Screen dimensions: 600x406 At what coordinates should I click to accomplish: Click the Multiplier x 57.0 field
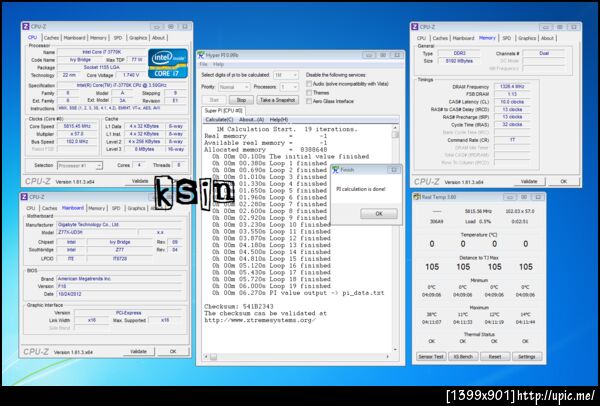coord(78,134)
